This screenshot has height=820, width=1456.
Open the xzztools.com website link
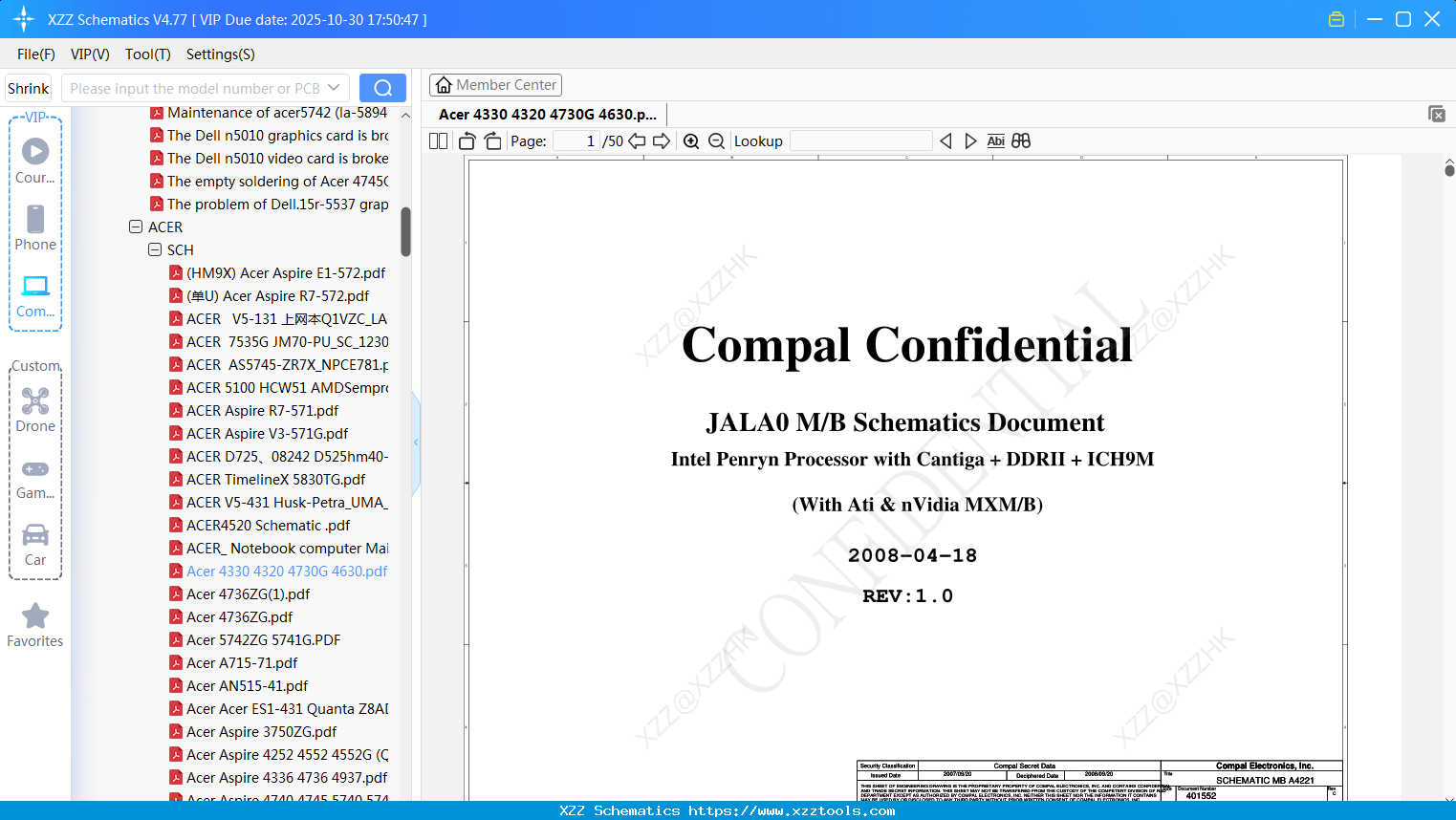792,810
